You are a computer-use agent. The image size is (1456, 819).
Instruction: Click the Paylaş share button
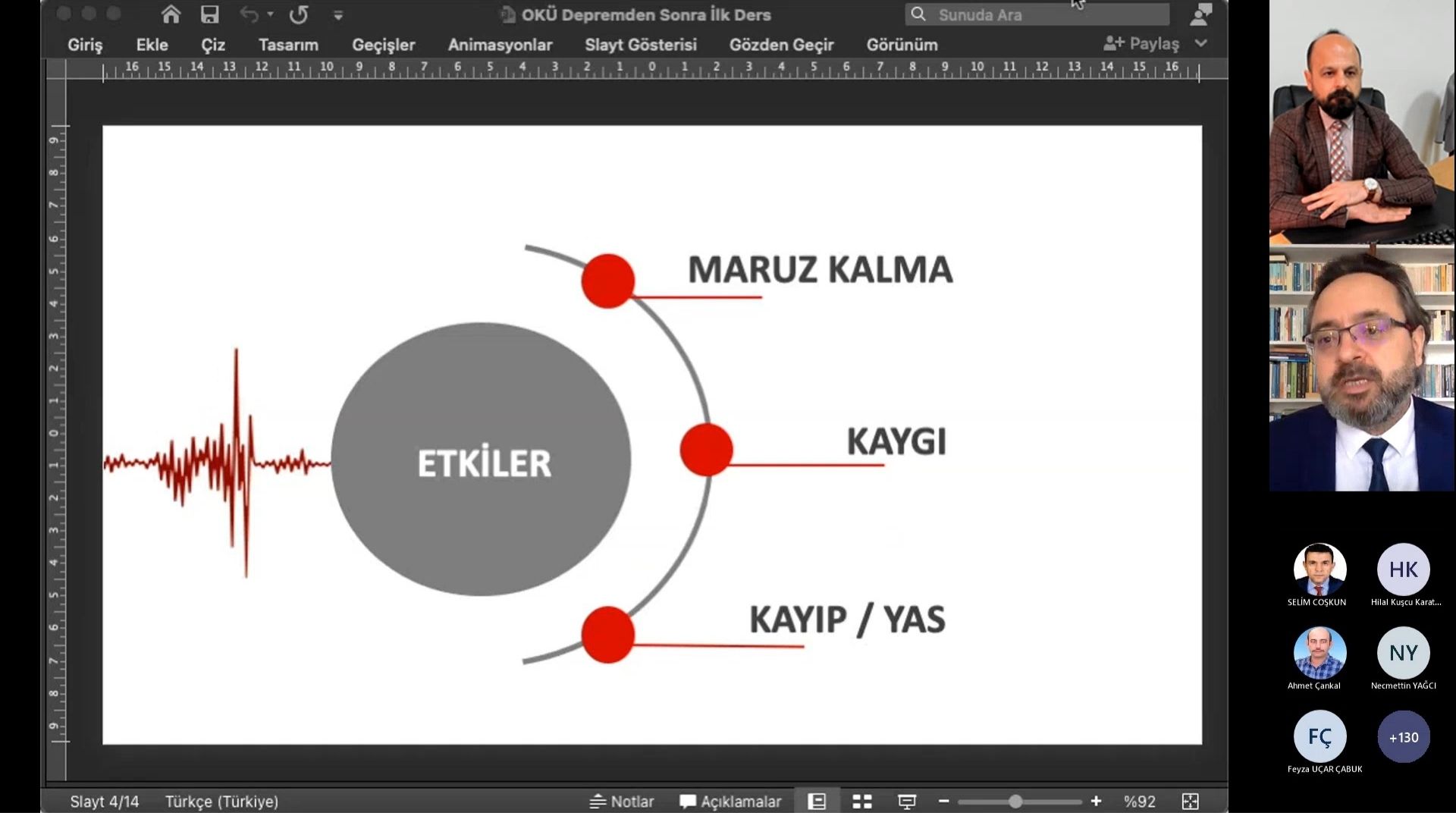(x=1142, y=43)
